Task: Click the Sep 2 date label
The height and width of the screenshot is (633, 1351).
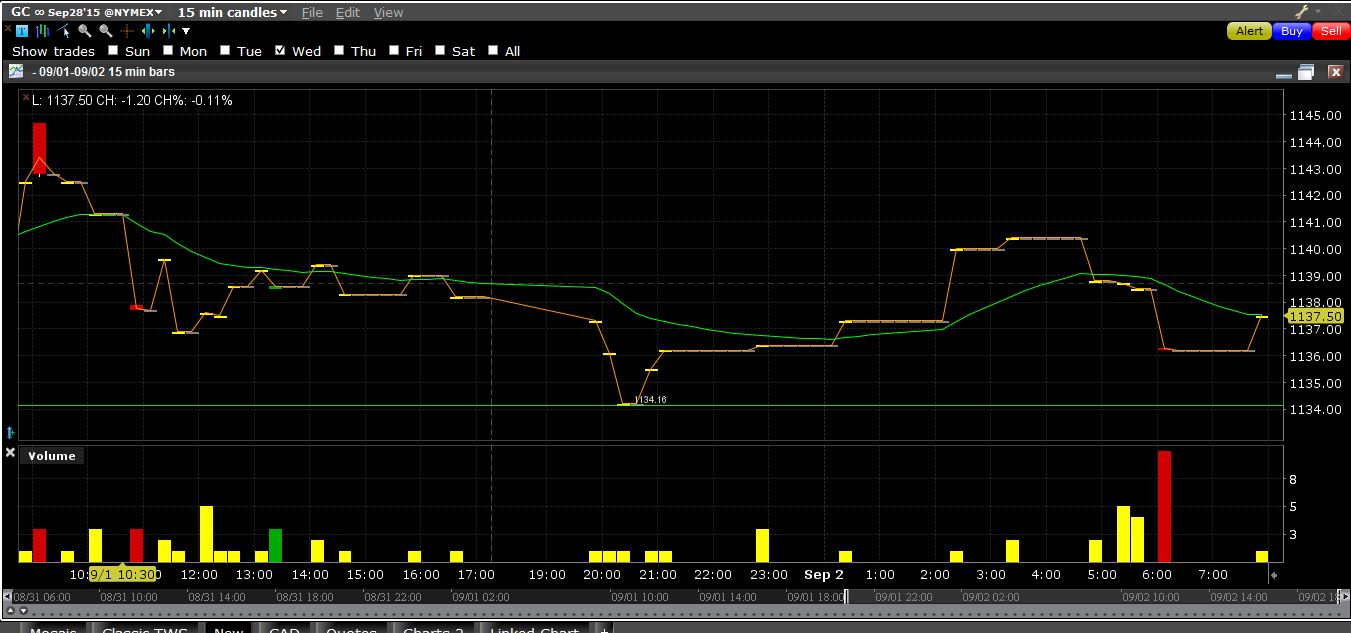Action: coord(824,574)
